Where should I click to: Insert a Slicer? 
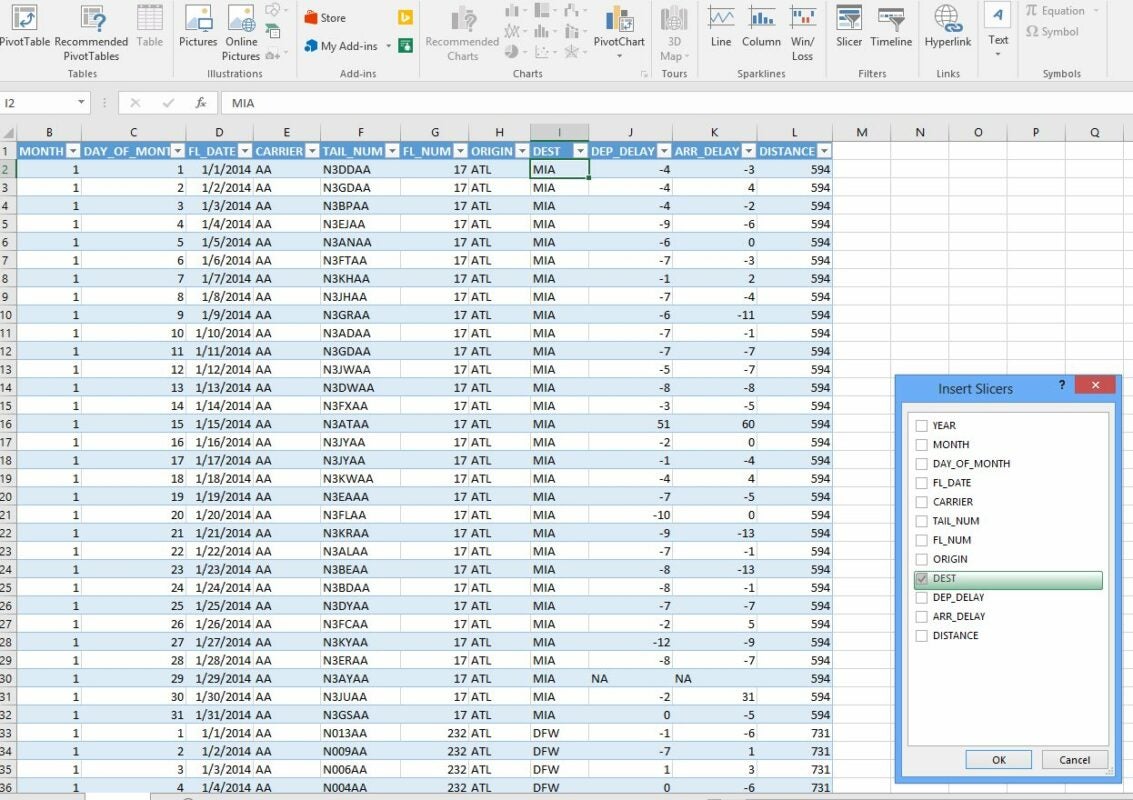(848, 30)
